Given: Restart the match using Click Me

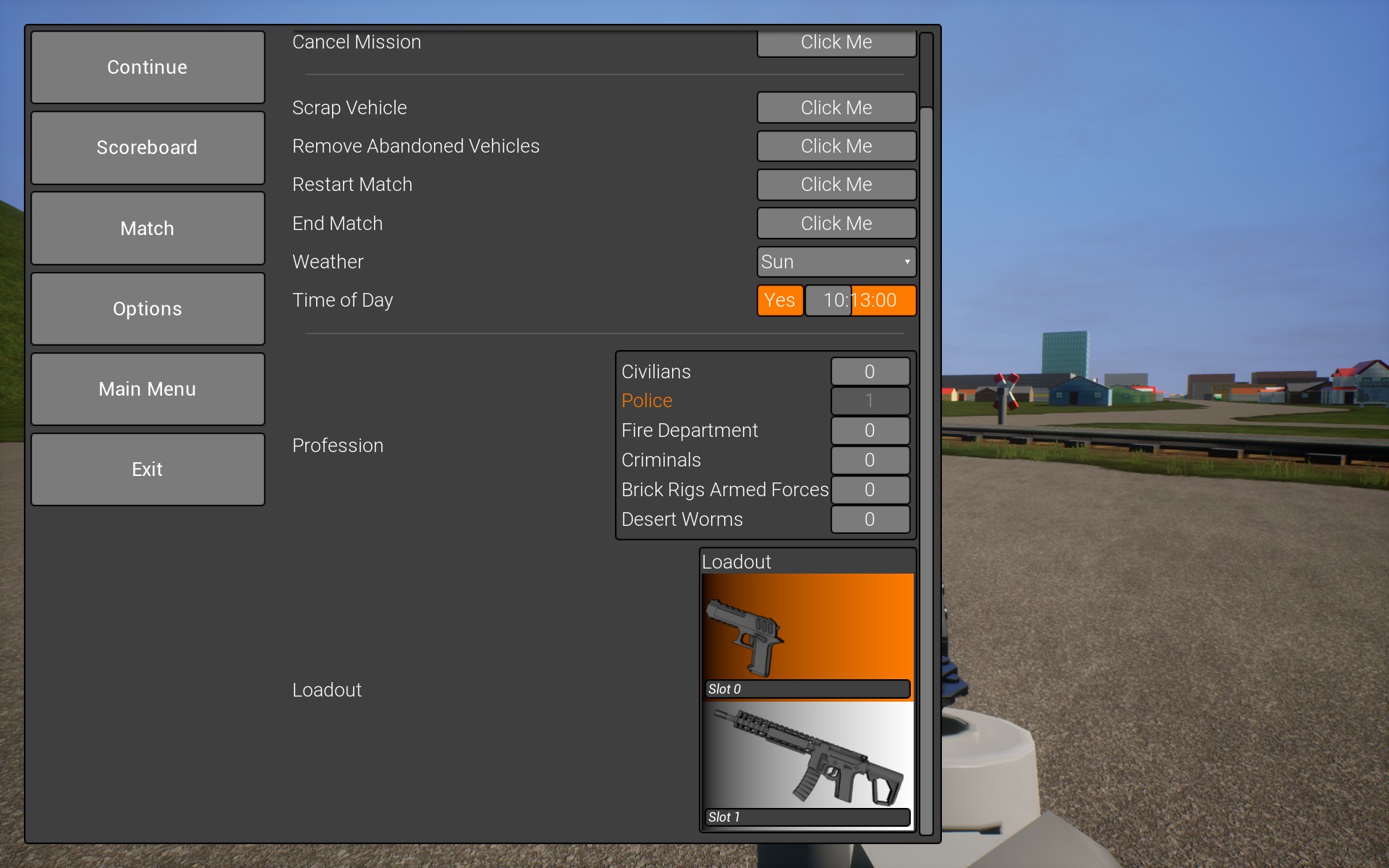Looking at the screenshot, I should [x=836, y=184].
